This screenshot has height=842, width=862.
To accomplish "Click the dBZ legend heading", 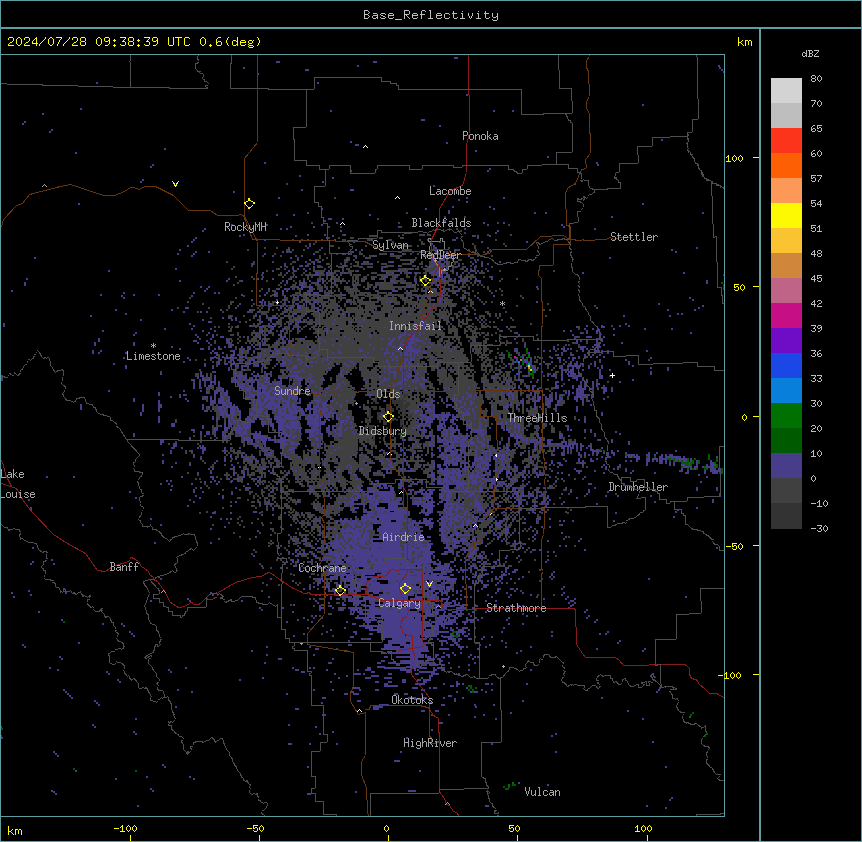I will pos(810,53).
